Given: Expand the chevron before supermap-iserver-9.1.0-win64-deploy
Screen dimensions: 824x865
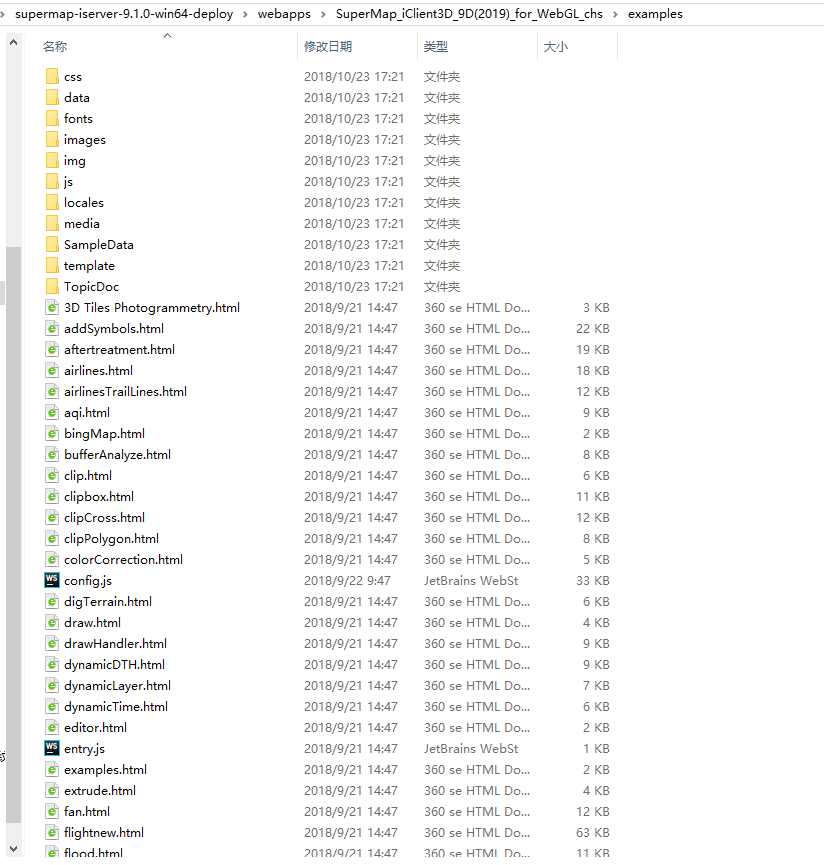Looking at the screenshot, I should [3, 14].
